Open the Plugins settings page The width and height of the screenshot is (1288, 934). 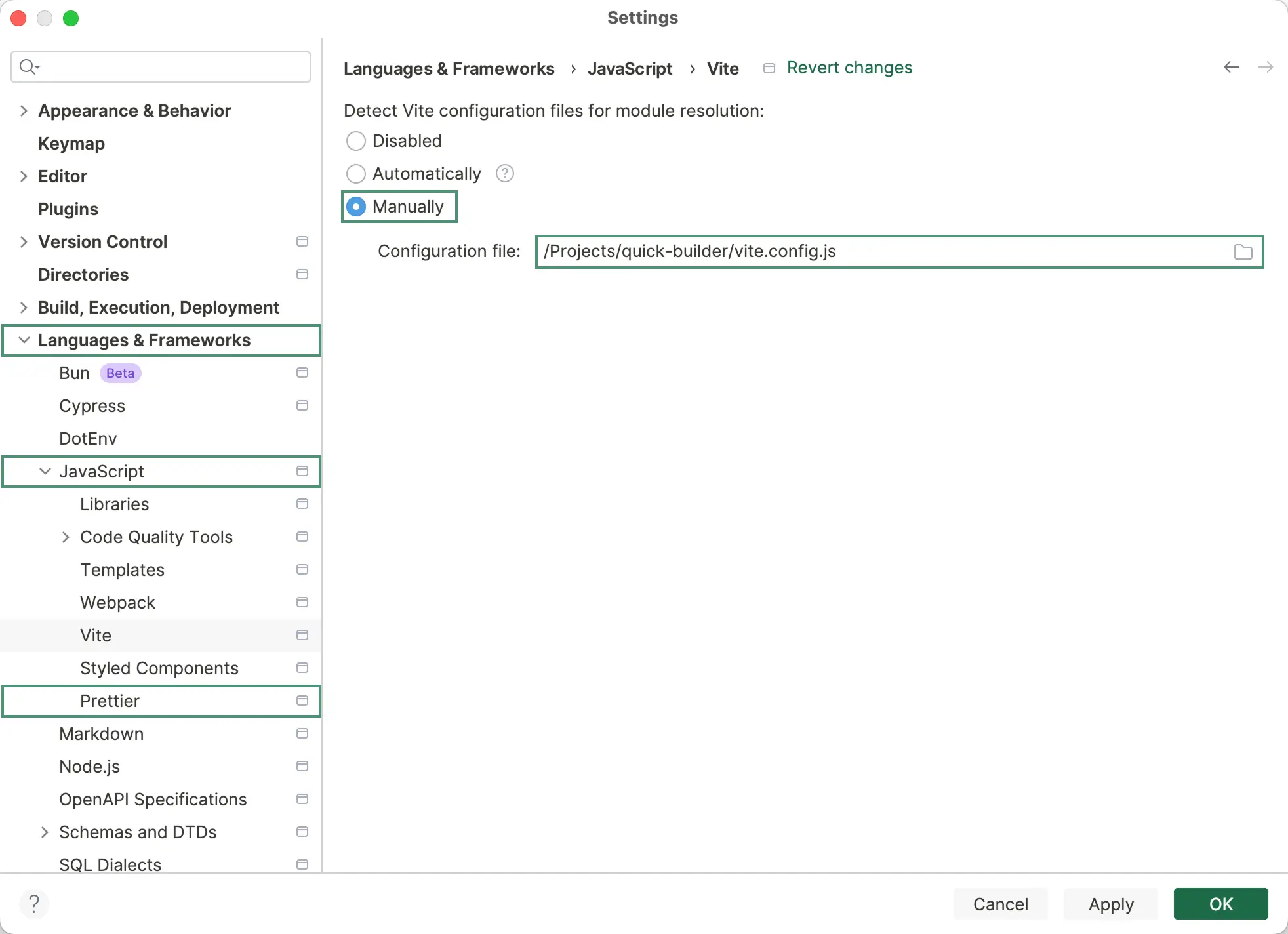click(x=68, y=209)
